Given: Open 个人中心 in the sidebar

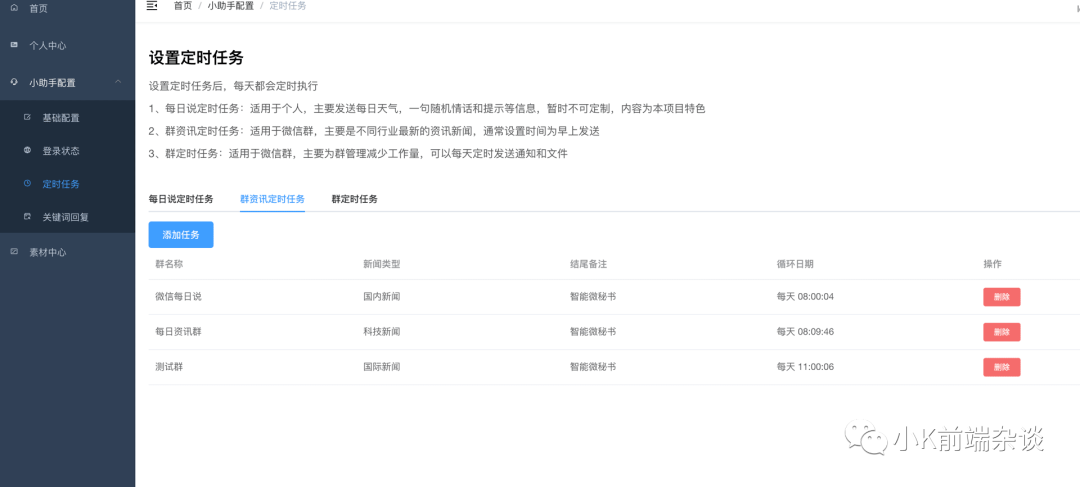Looking at the screenshot, I should tap(48, 45).
